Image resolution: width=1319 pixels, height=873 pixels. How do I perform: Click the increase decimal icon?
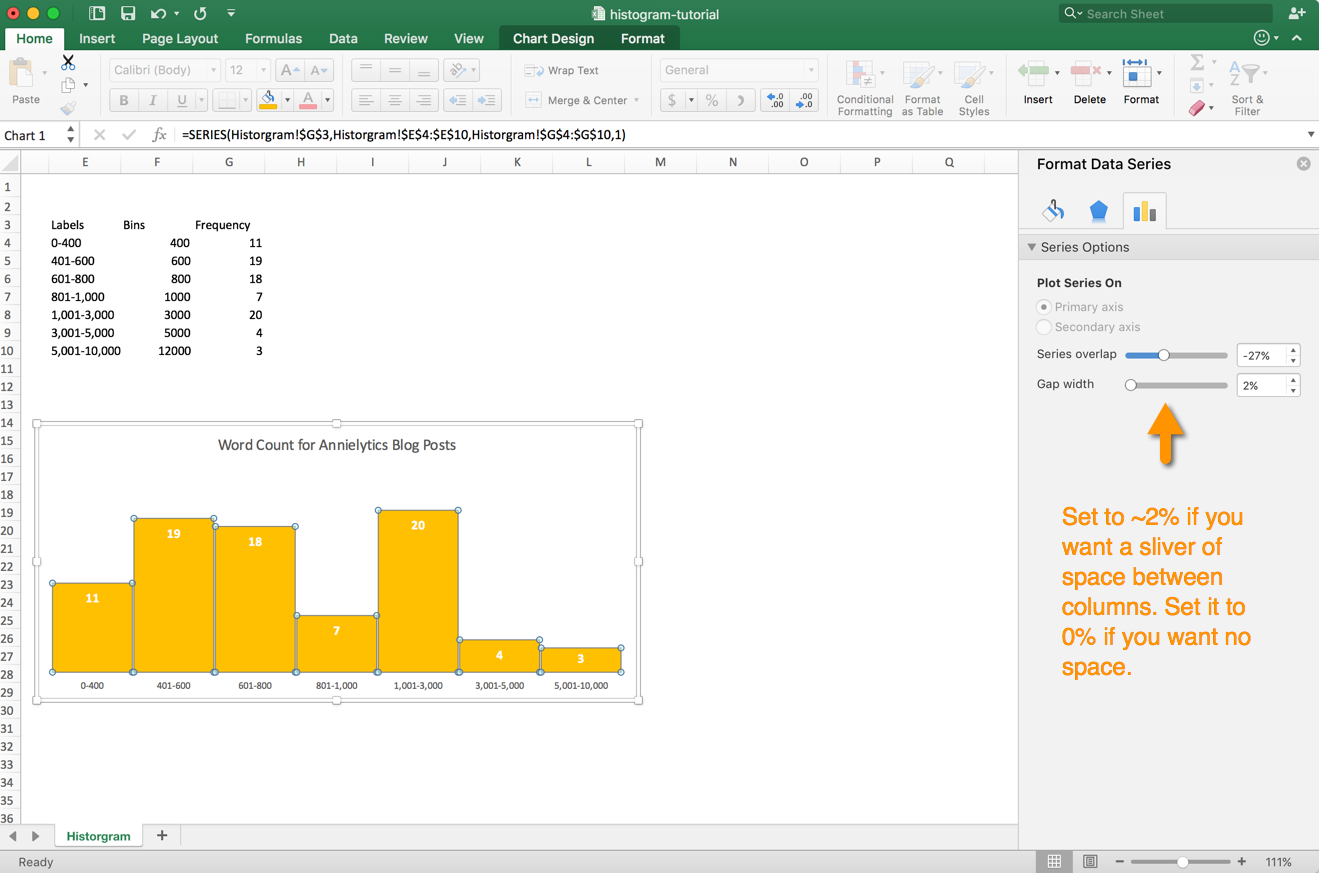click(774, 100)
